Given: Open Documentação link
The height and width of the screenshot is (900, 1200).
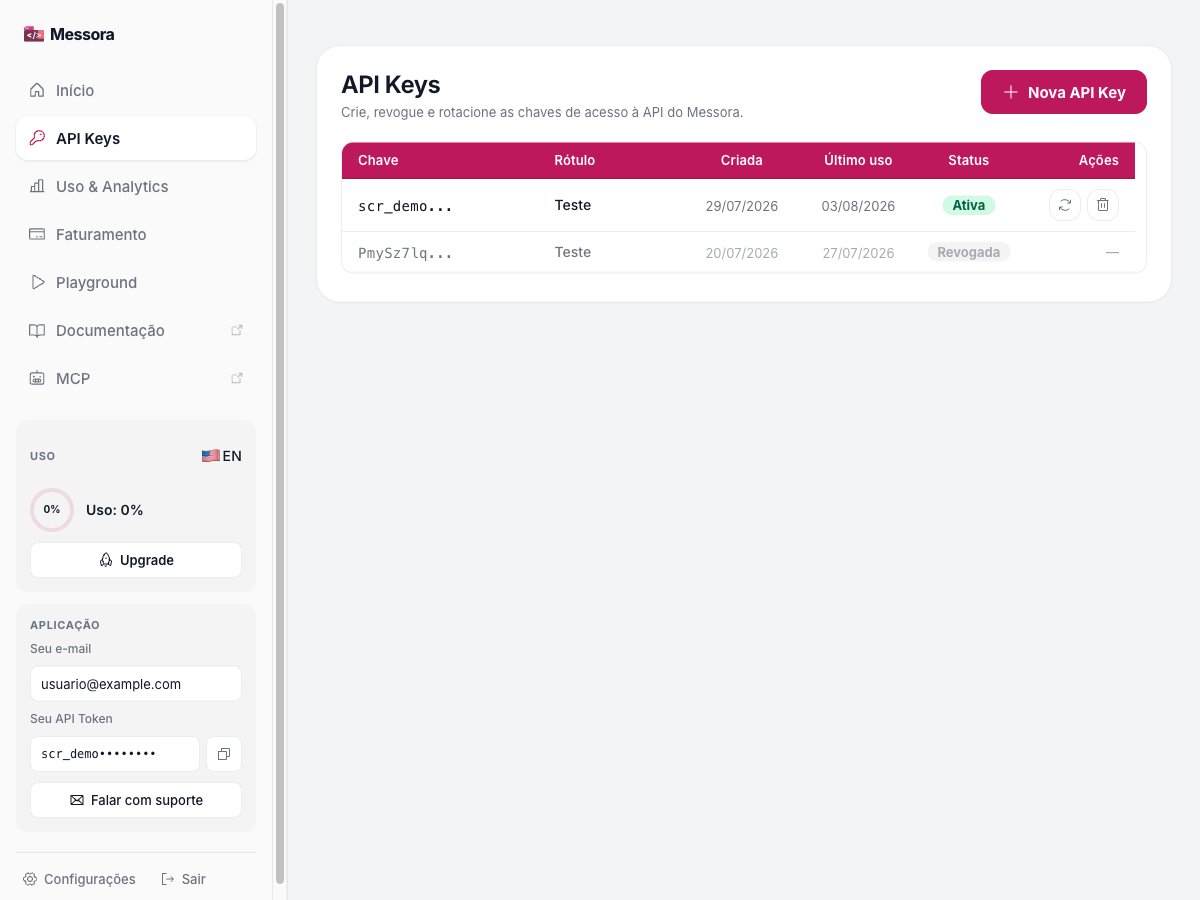Looking at the screenshot, I should point(136,330).
